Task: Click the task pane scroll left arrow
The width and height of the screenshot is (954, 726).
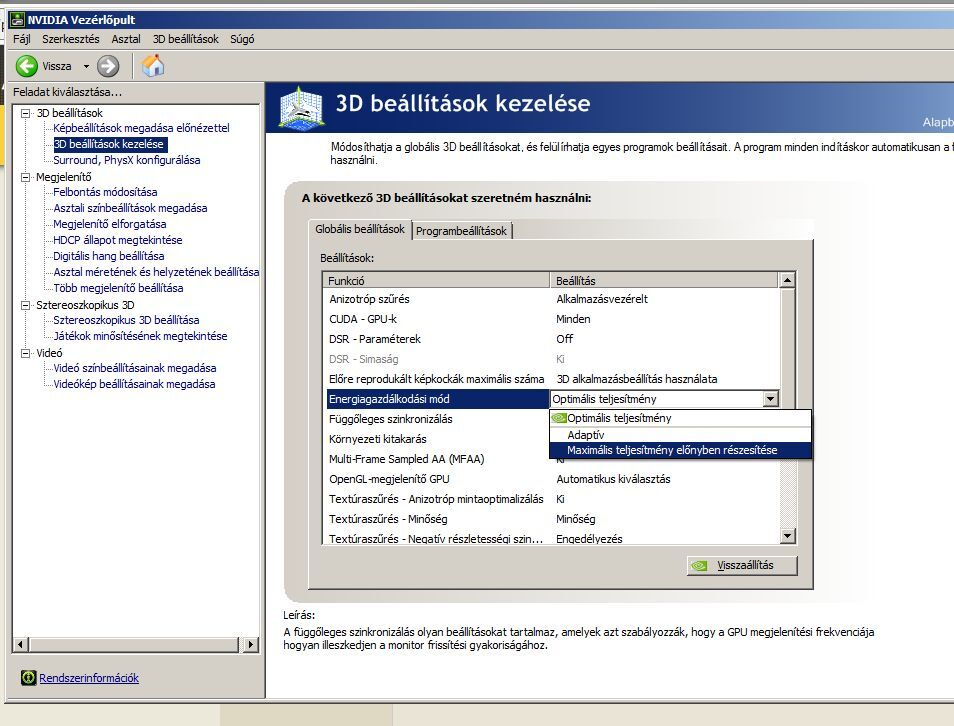Action: pos(21,644)
